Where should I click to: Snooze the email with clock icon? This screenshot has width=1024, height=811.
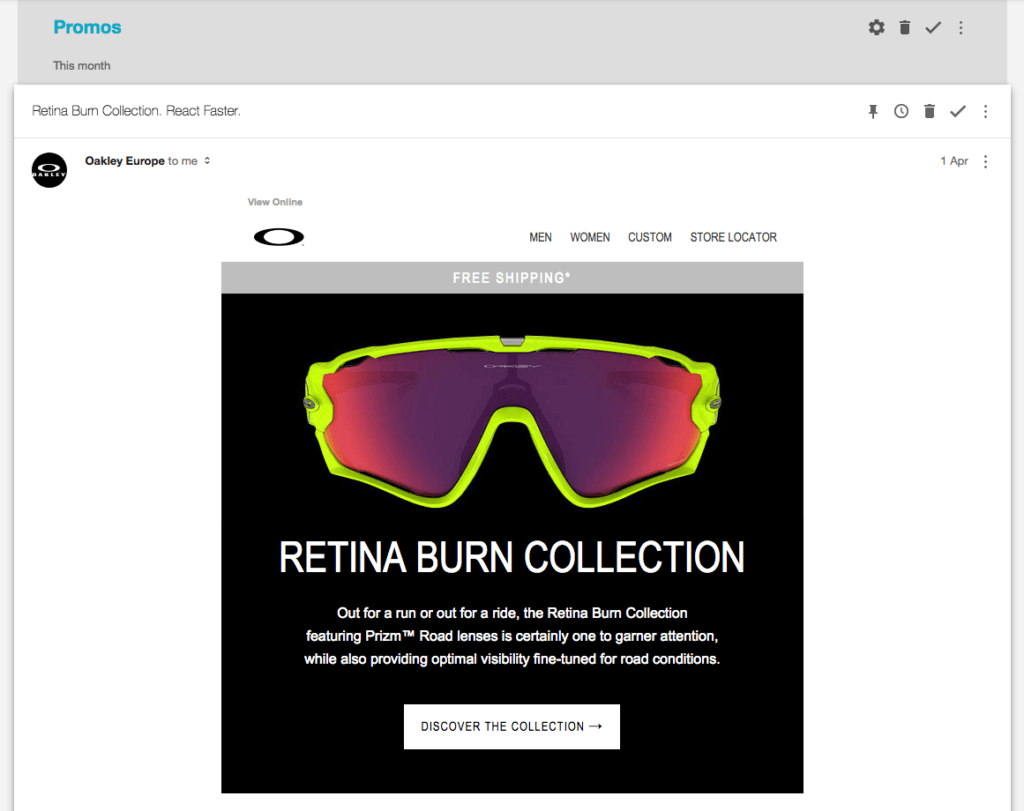901,111
